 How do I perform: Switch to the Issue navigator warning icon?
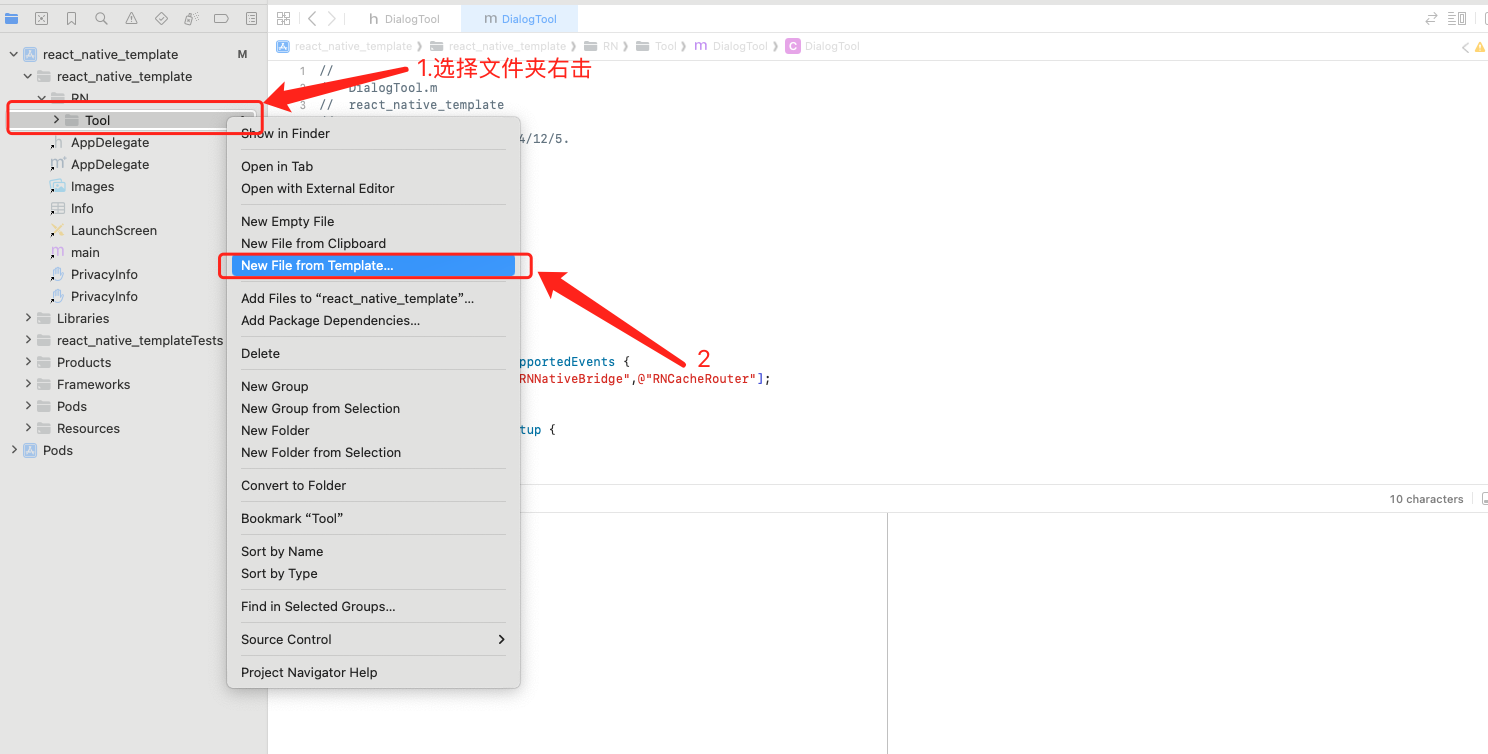coord(131,19)
